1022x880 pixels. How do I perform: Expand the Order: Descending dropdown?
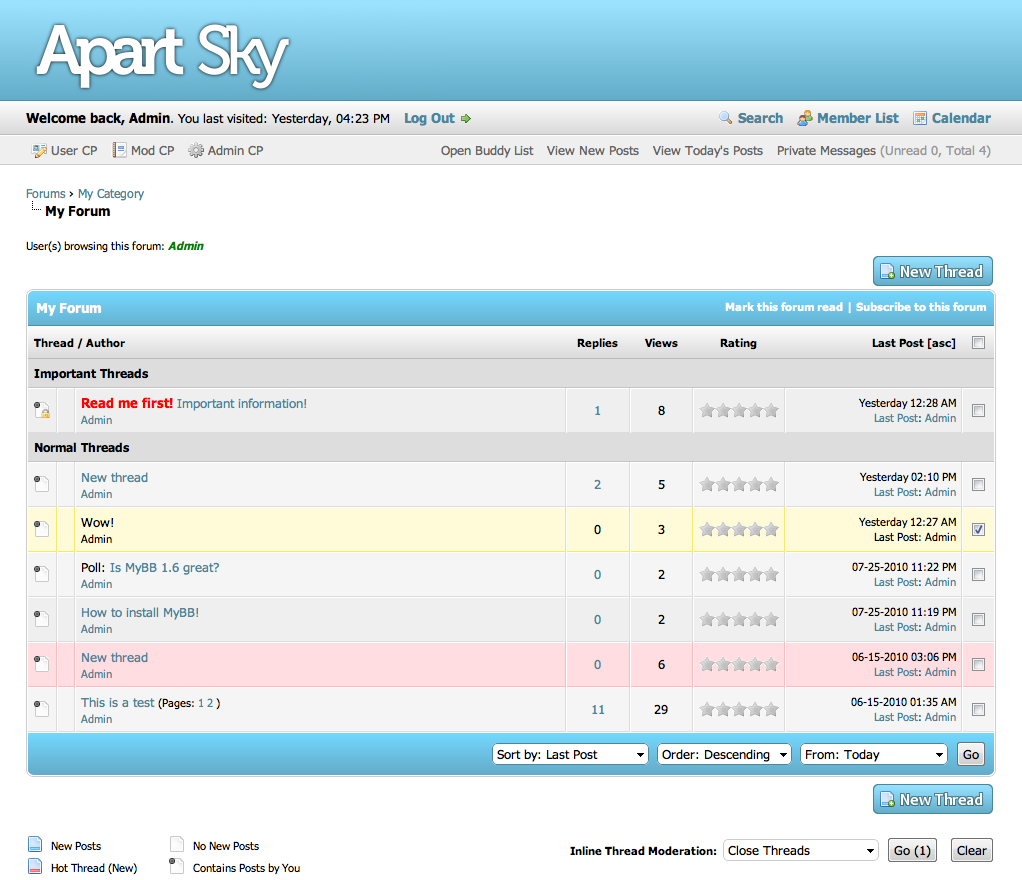[724, 755]
